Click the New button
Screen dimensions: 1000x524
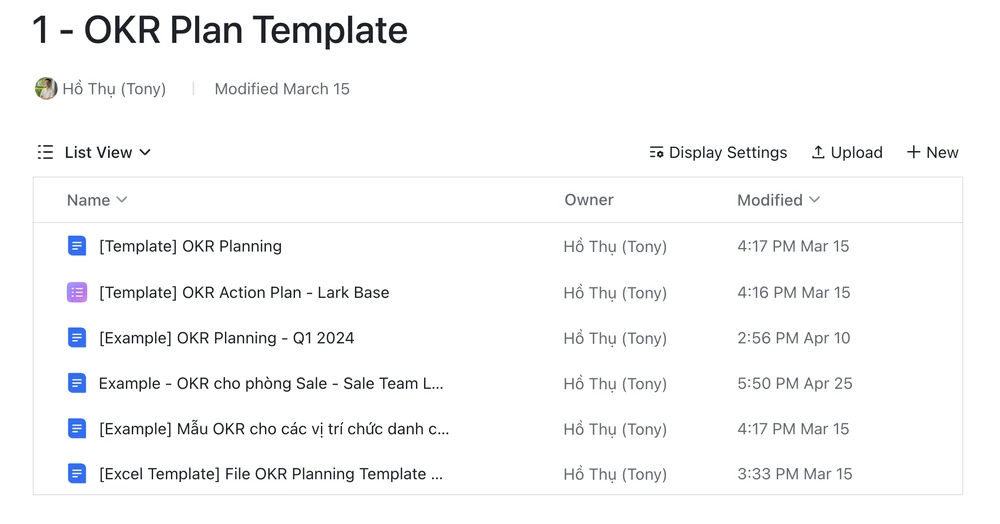[932, 152]
